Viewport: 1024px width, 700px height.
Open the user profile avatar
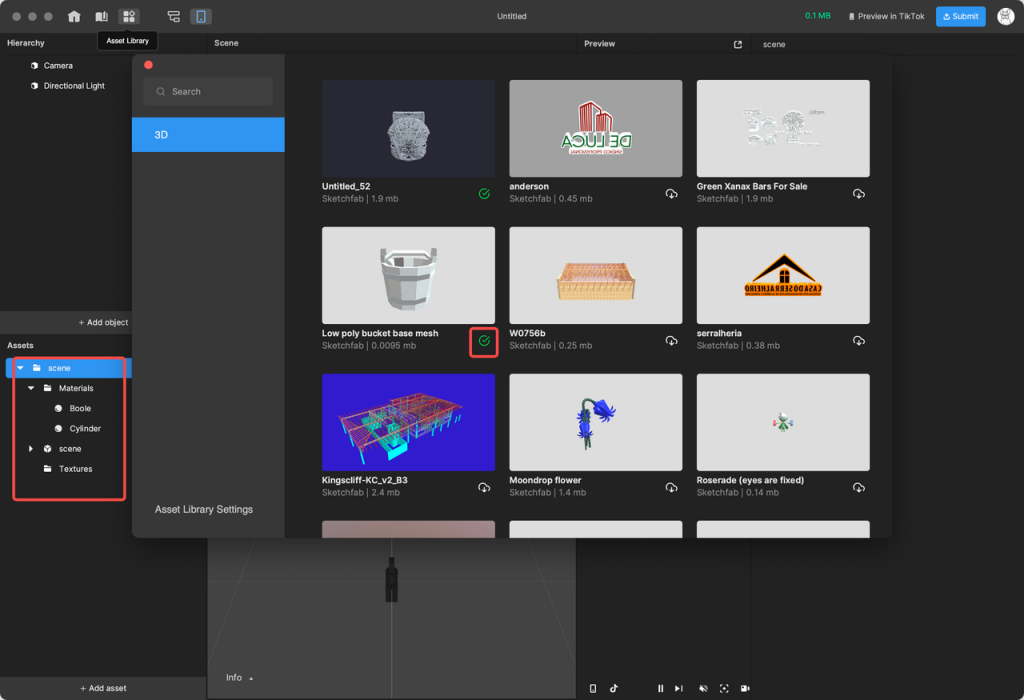1006,16
